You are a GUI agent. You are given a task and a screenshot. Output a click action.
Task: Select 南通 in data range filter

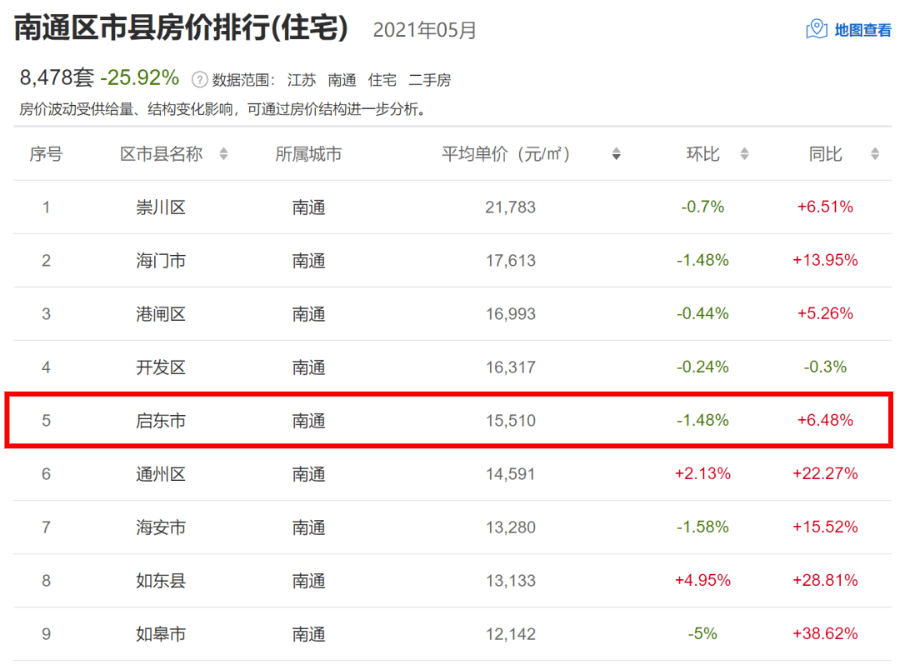[x=342, y=80]
